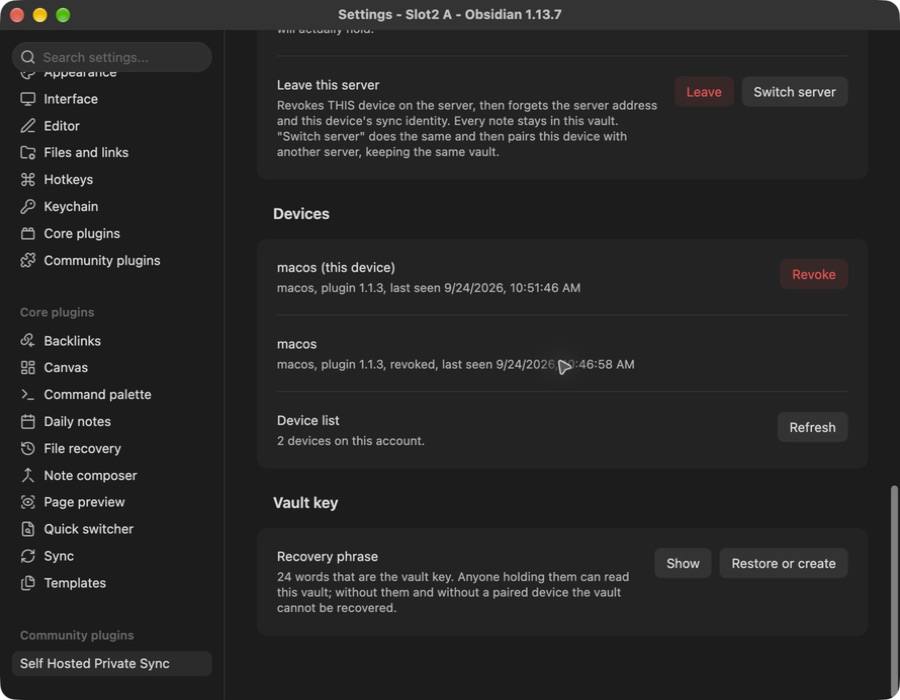900x700 pixels.
Task: Click the File recovery clock icon
Action: 28,448
